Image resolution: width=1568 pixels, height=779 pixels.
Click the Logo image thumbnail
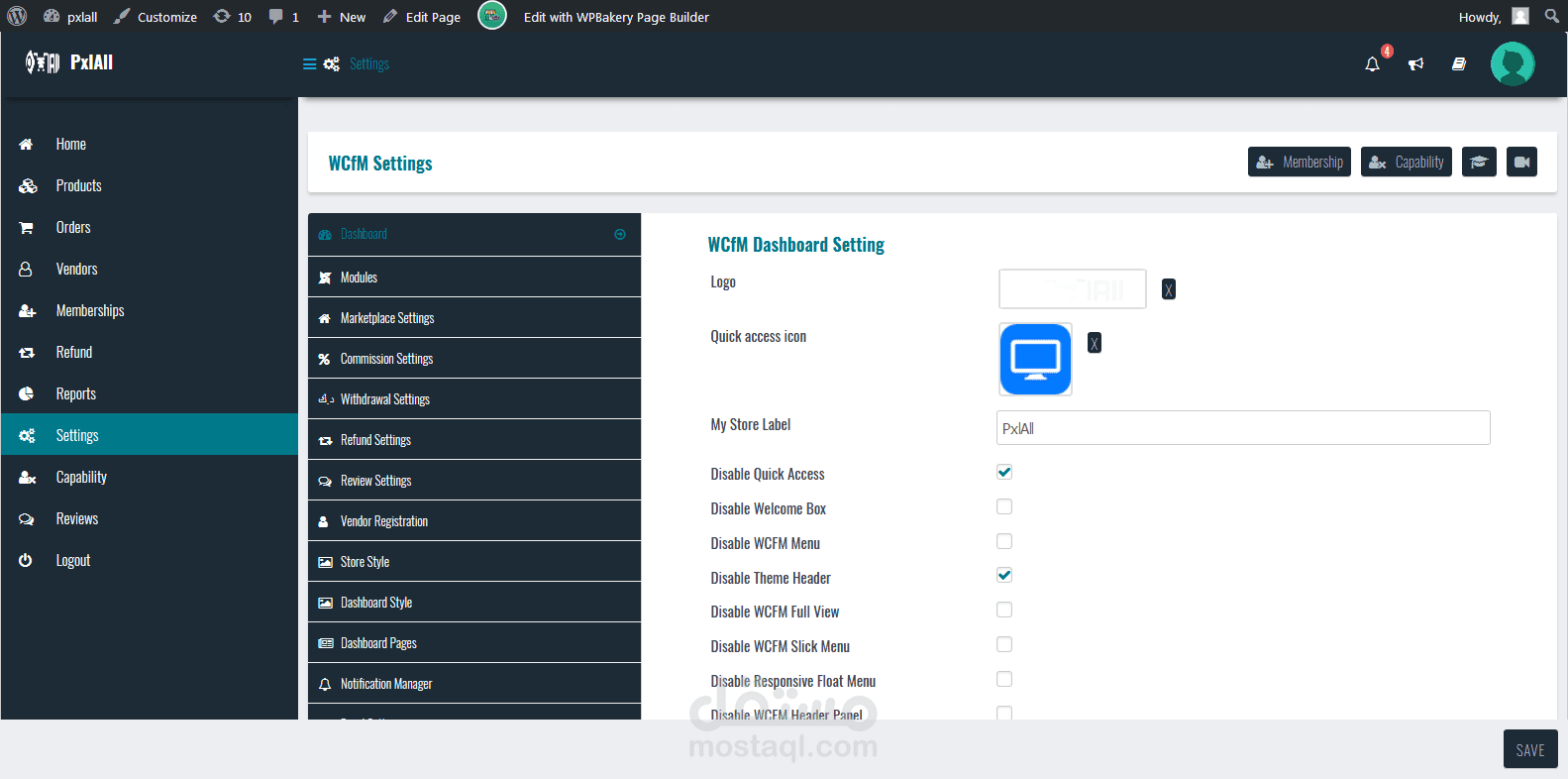[1073, 289]
